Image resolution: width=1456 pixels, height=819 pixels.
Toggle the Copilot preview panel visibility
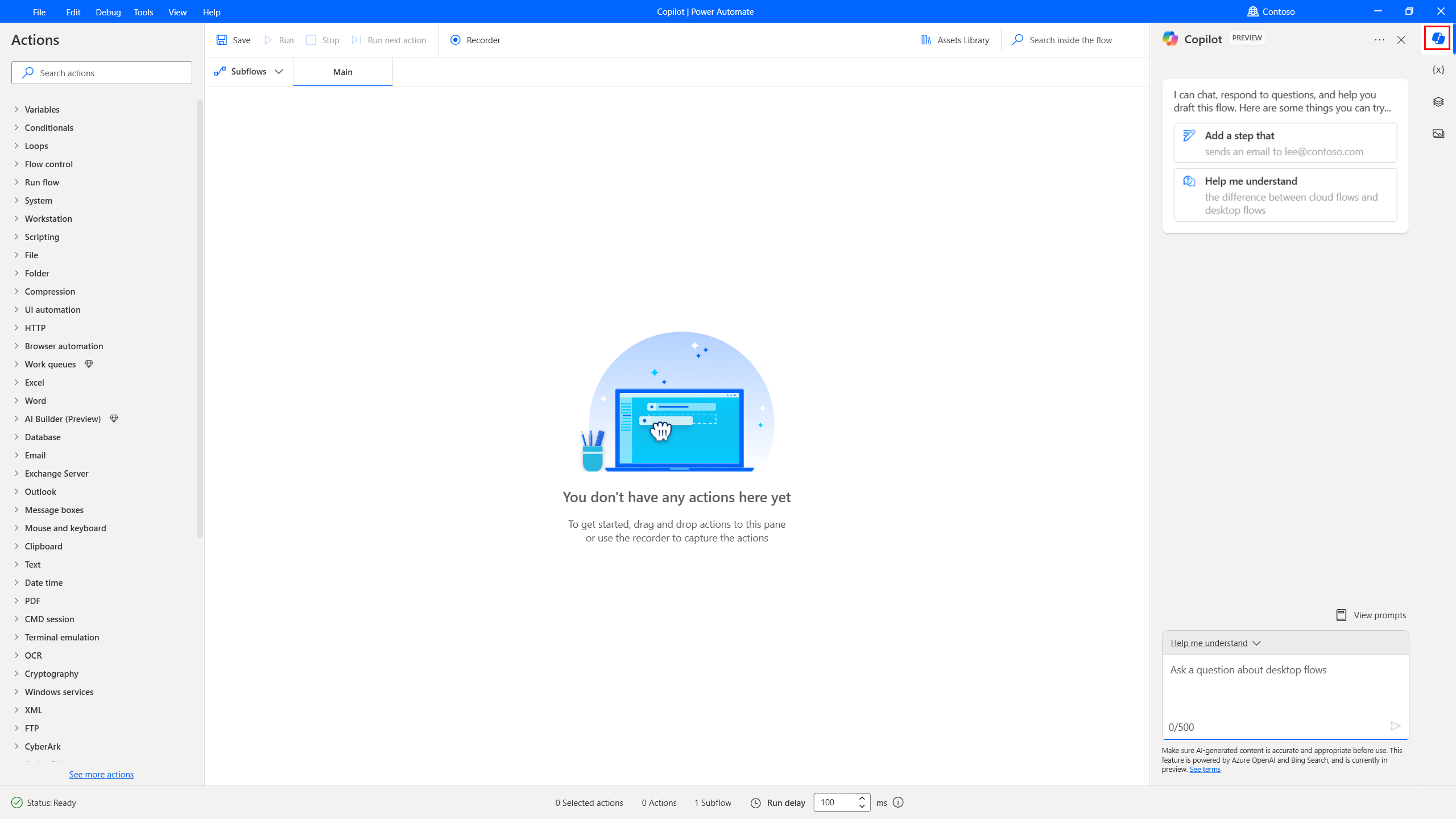click(1438, 38)
